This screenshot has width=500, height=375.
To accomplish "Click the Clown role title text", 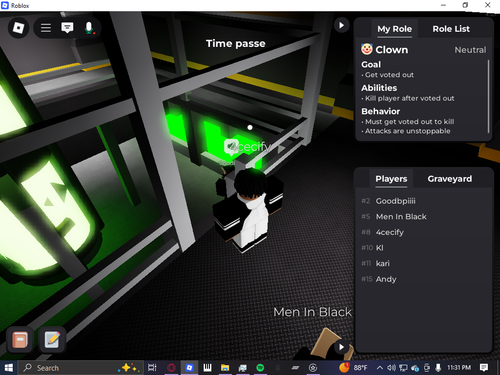I will [392, 50].
